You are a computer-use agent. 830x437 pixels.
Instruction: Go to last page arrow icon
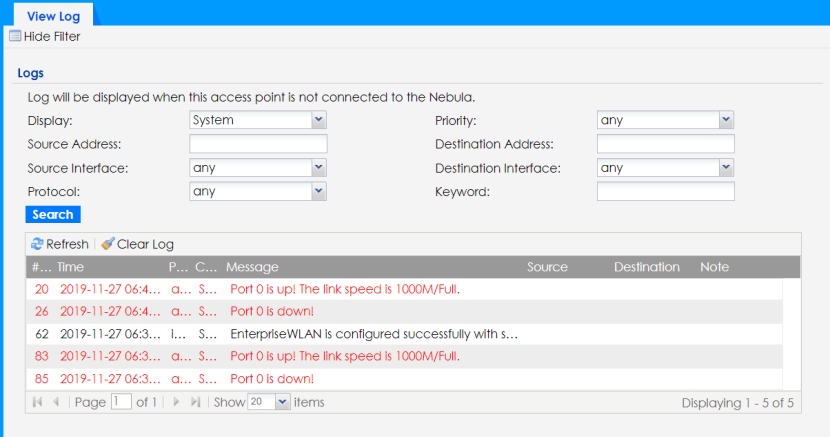click(195, 402)
